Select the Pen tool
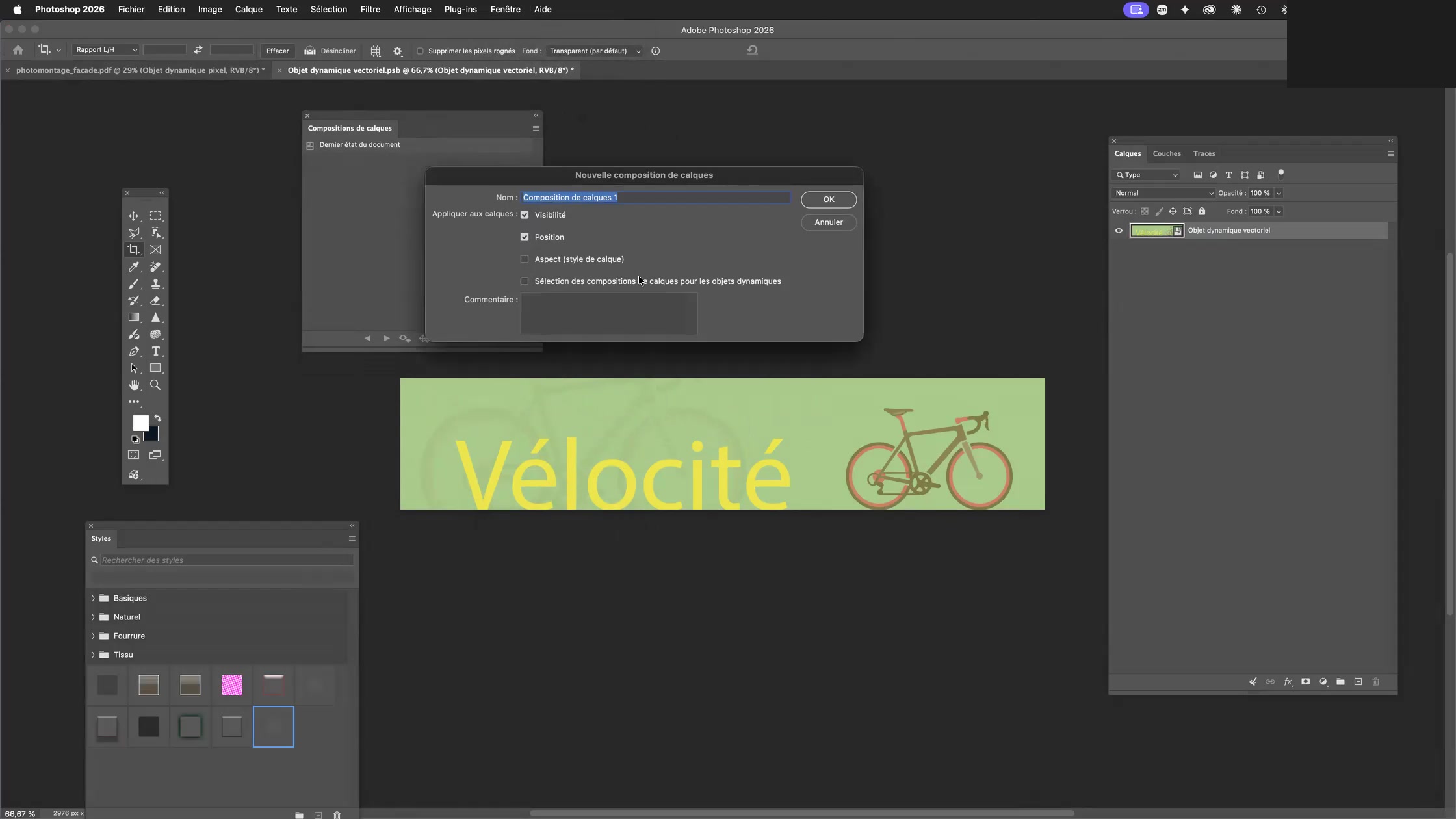The height and width of the screenshot is (819, 1456). coord(133,352)
